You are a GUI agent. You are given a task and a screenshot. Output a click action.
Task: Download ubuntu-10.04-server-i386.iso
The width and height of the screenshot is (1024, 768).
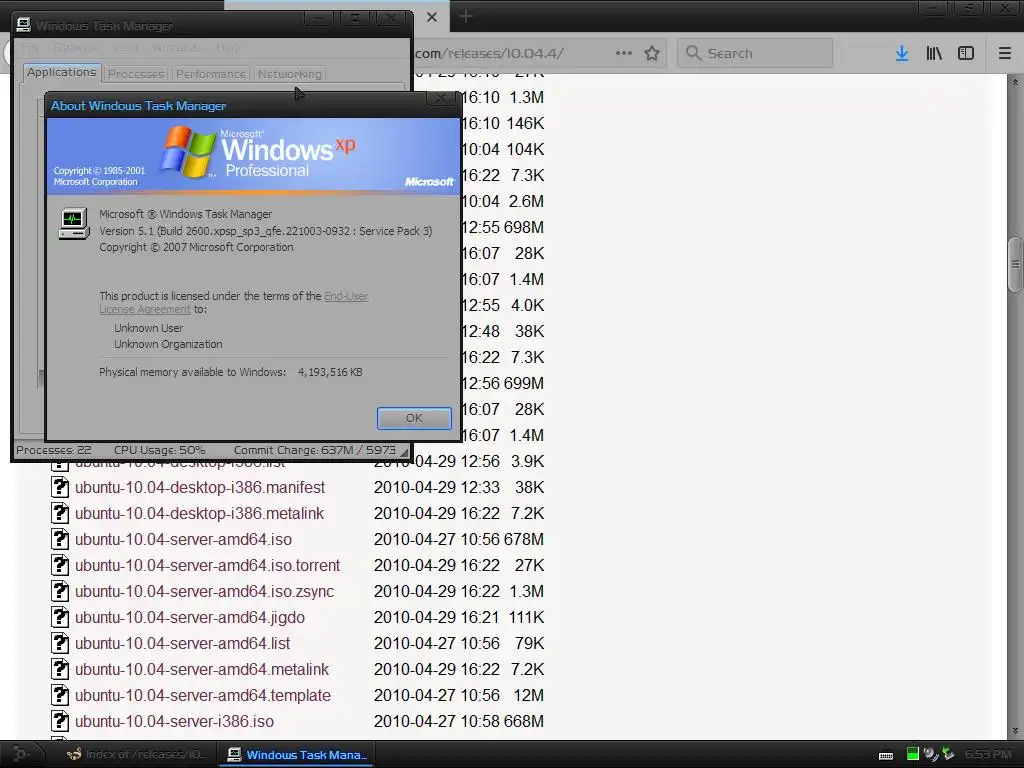tap(174, 722)
